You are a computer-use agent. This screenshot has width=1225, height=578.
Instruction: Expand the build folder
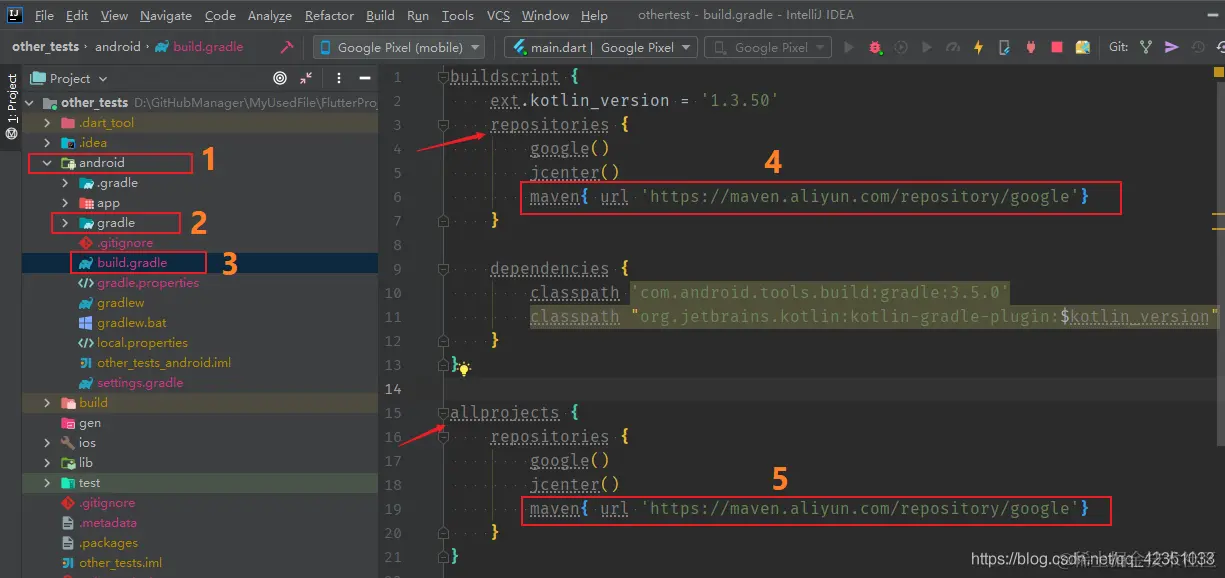coord(47,403)
